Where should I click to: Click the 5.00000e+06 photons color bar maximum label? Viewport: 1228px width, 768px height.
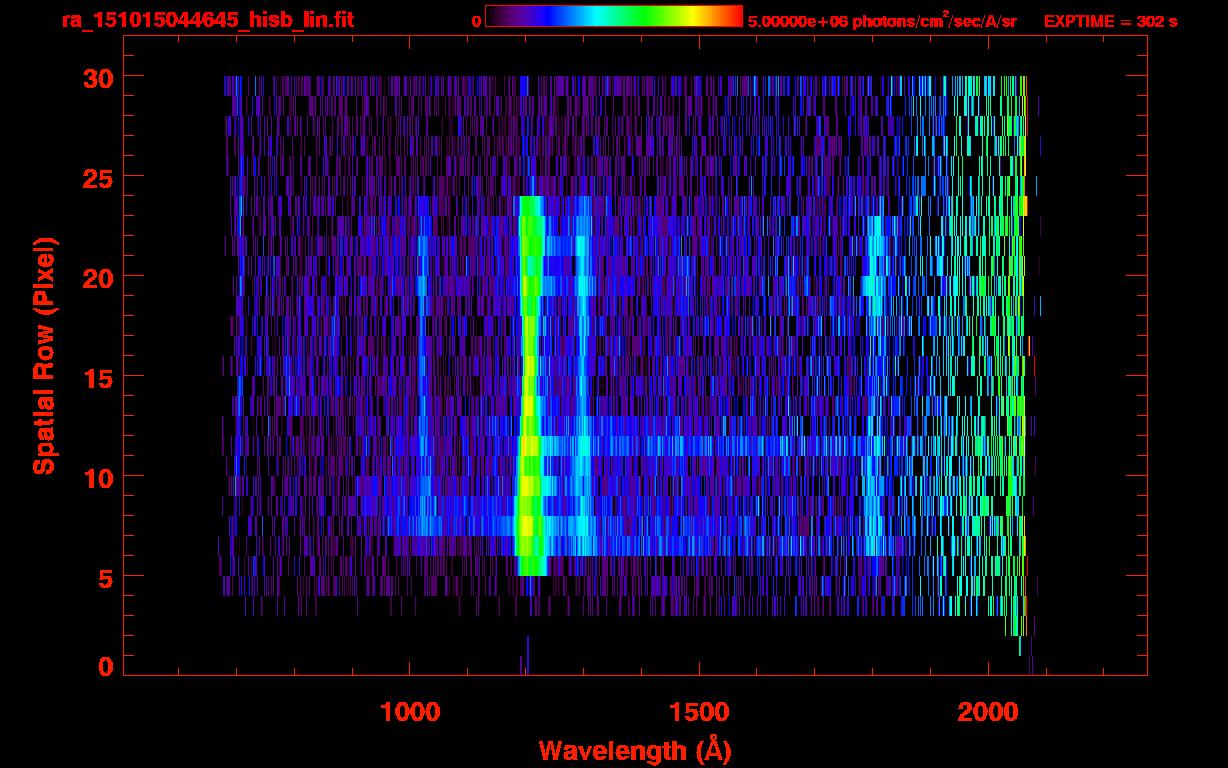[882, 21]
